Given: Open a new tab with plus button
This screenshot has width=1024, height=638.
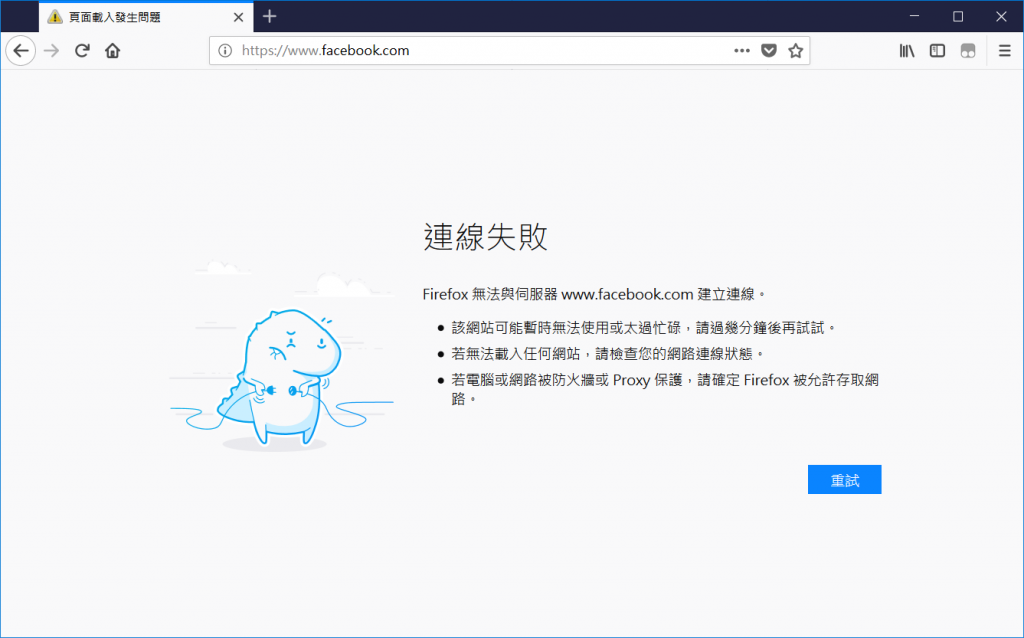Looking at the screenshot, I should 270,16.
